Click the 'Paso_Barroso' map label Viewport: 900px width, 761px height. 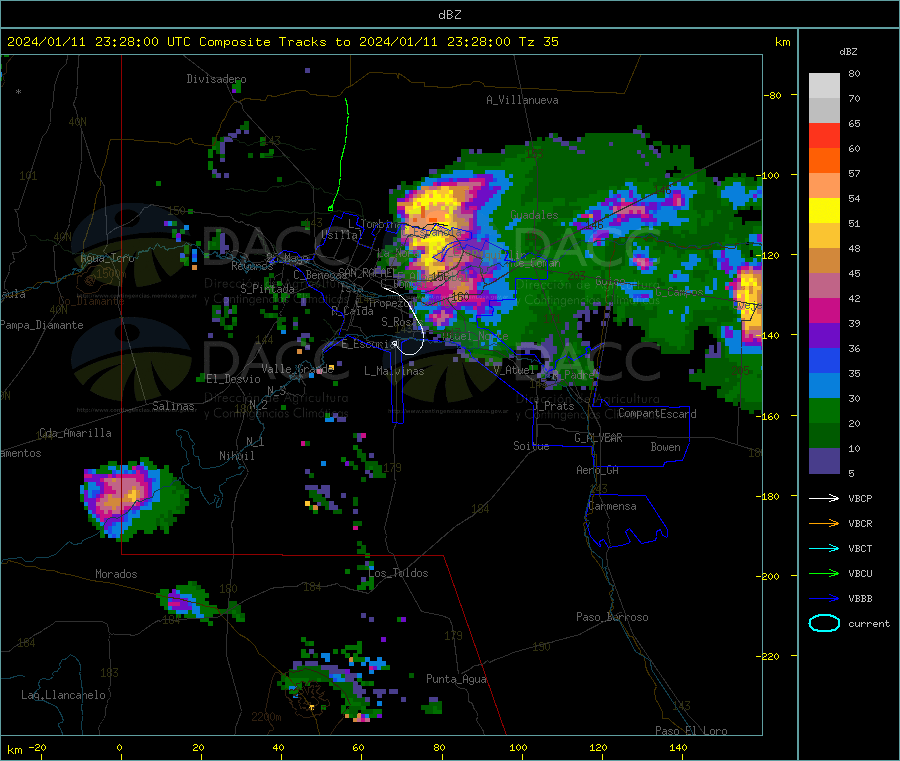612,618
